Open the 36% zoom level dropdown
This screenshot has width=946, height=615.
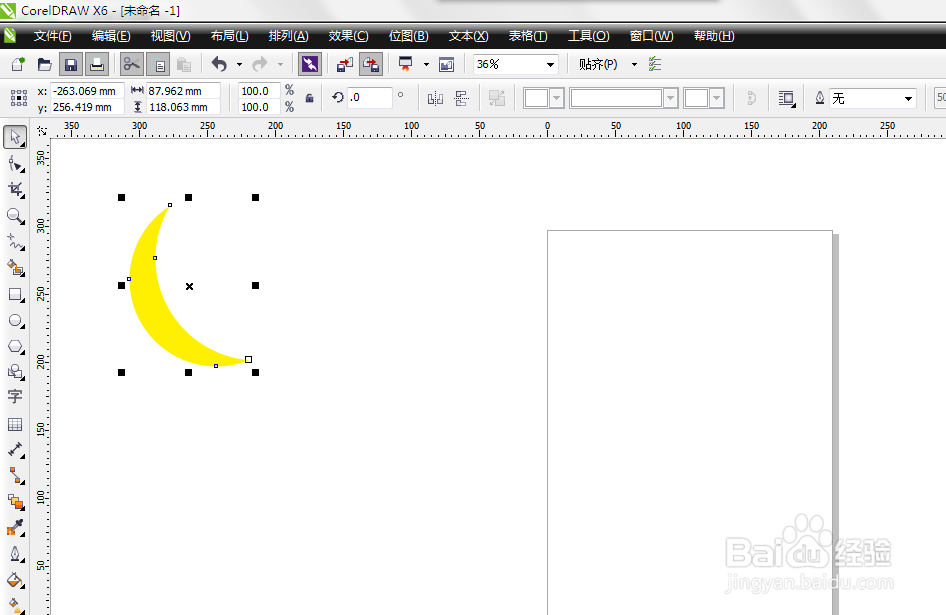(x=550, y=64)
